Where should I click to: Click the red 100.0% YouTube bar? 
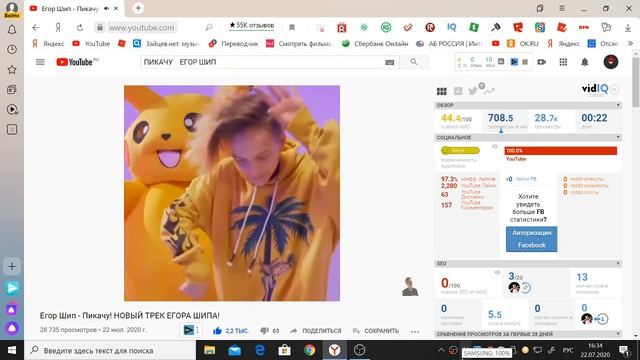tap(561, 151)
